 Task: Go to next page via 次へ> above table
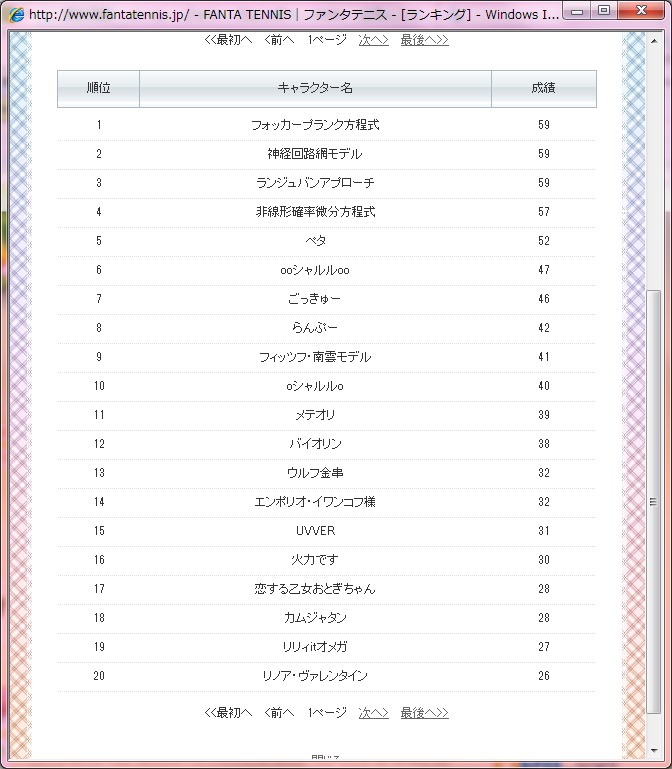pyautogui.click(x=373, y=40)
